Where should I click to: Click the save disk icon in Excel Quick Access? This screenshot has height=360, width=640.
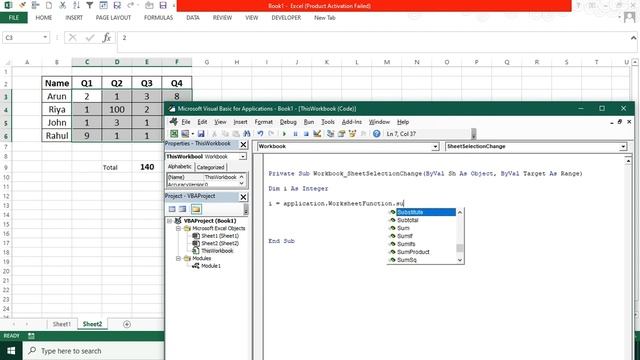(163, 5)
